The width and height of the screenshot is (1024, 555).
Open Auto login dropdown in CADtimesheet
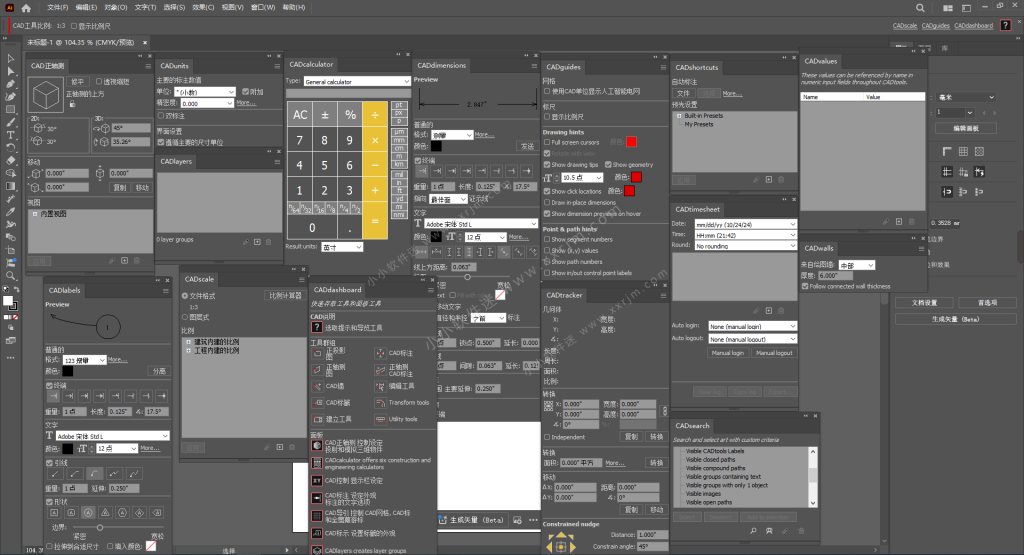coord(752,326)
